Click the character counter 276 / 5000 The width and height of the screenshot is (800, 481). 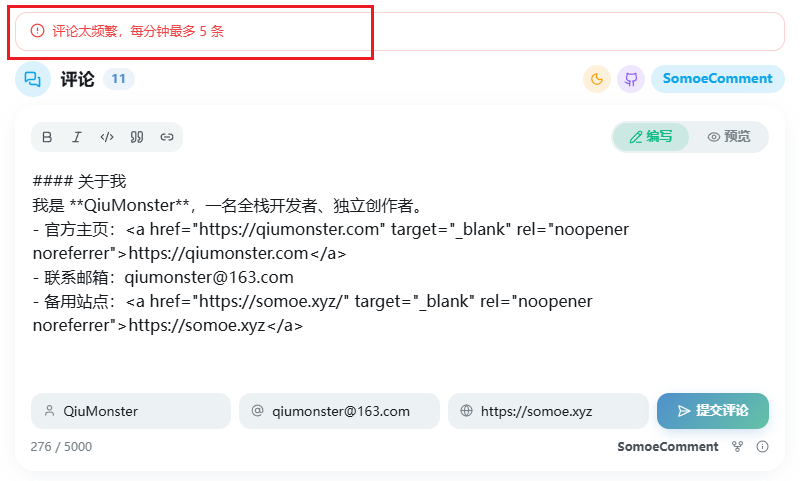[61, 447]
